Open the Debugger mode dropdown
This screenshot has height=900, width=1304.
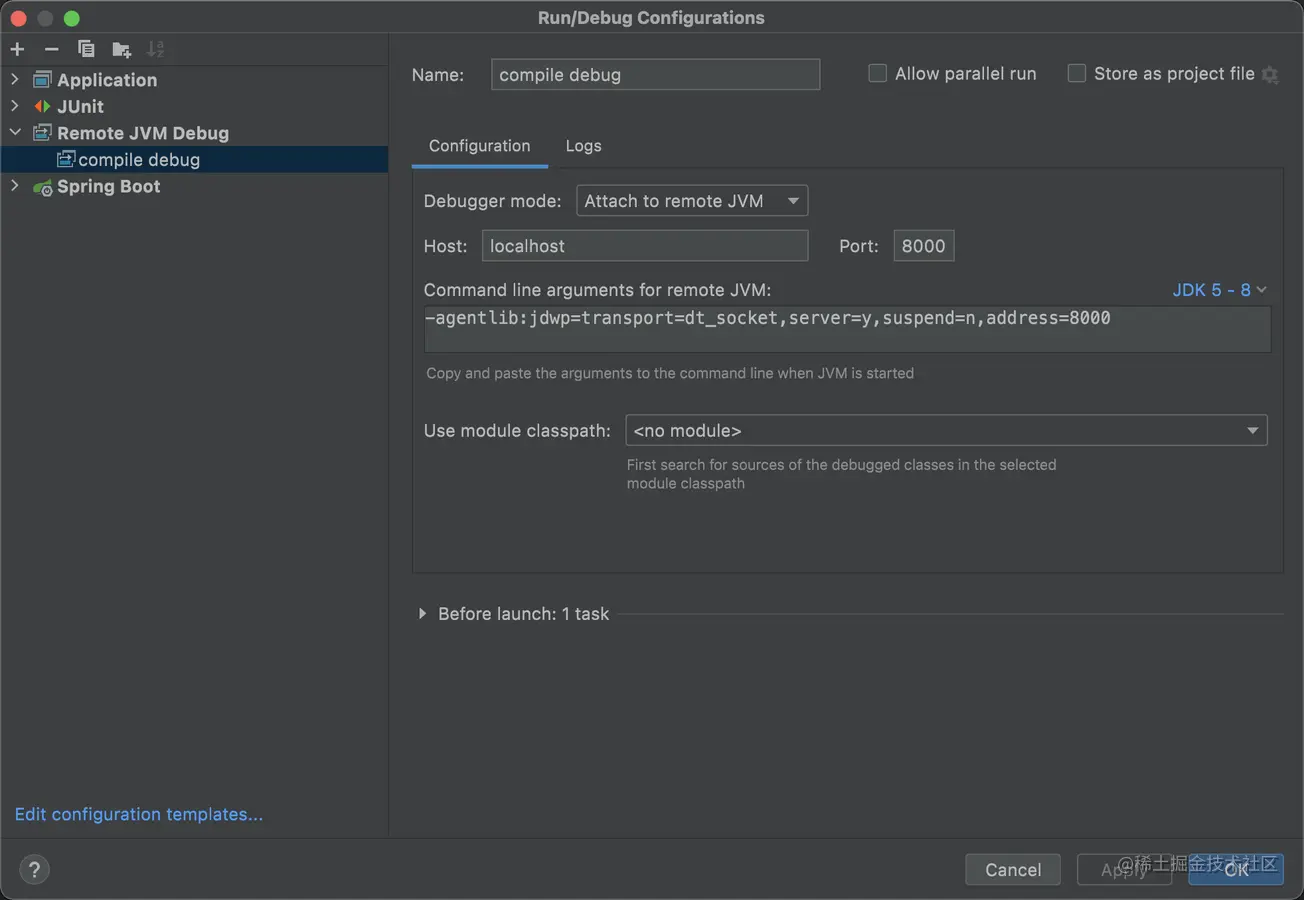[692, 201]
